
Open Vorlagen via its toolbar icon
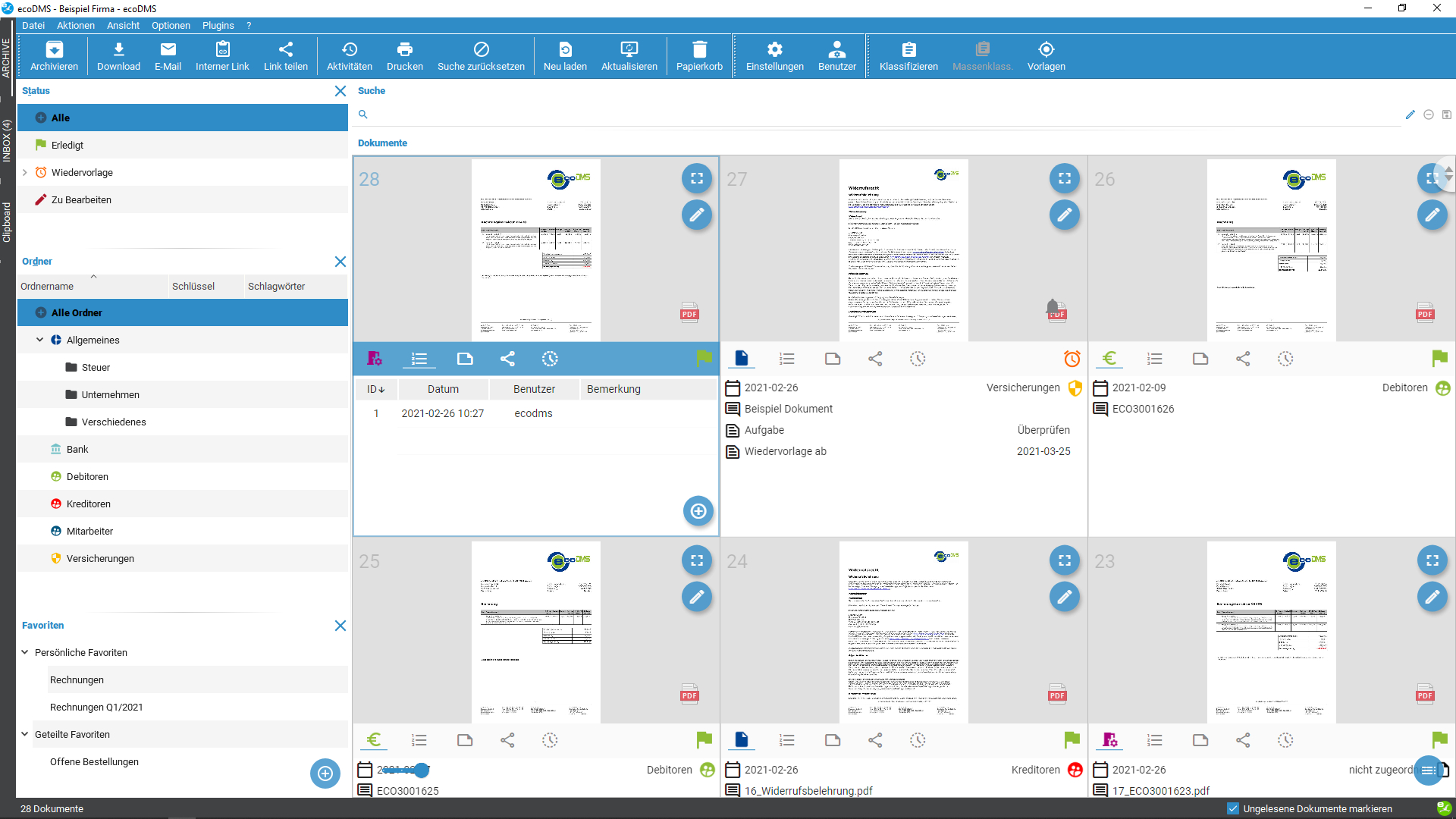point(1046,55)
